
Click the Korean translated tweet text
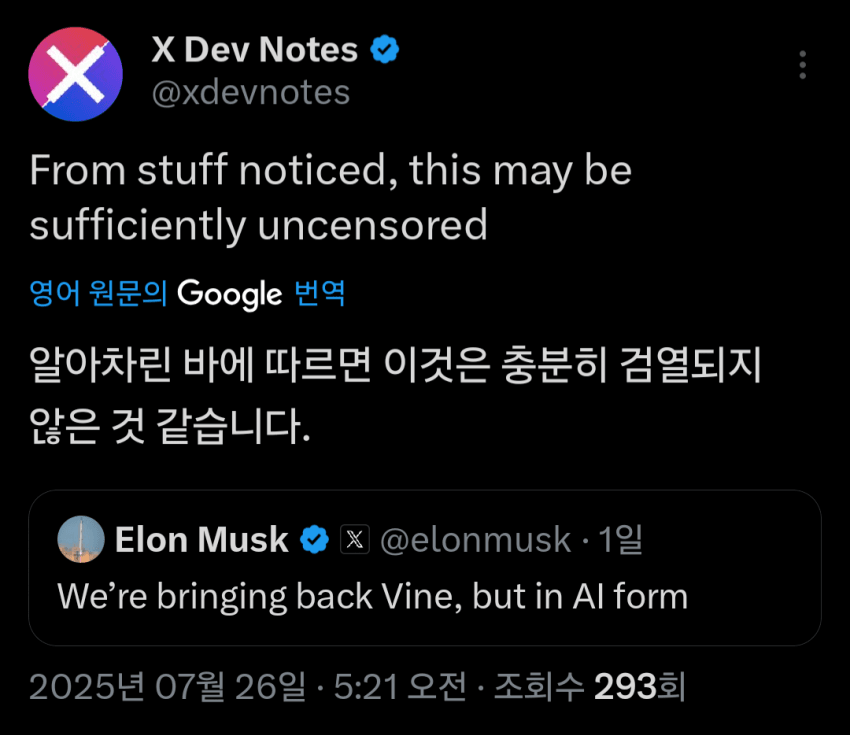point(396,394)
